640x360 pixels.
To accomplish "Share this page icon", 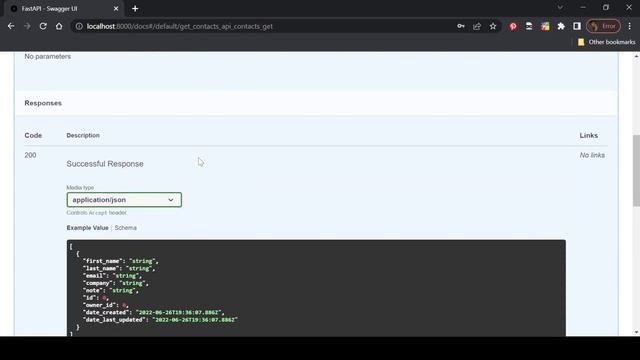I will [x=477, y=26].
